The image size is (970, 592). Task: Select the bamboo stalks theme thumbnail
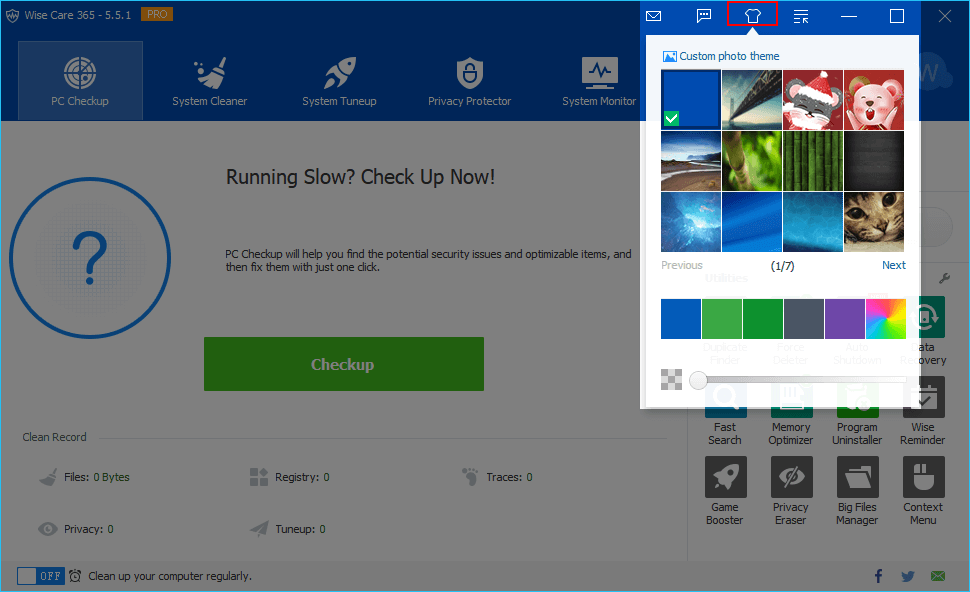coord(812,160)
